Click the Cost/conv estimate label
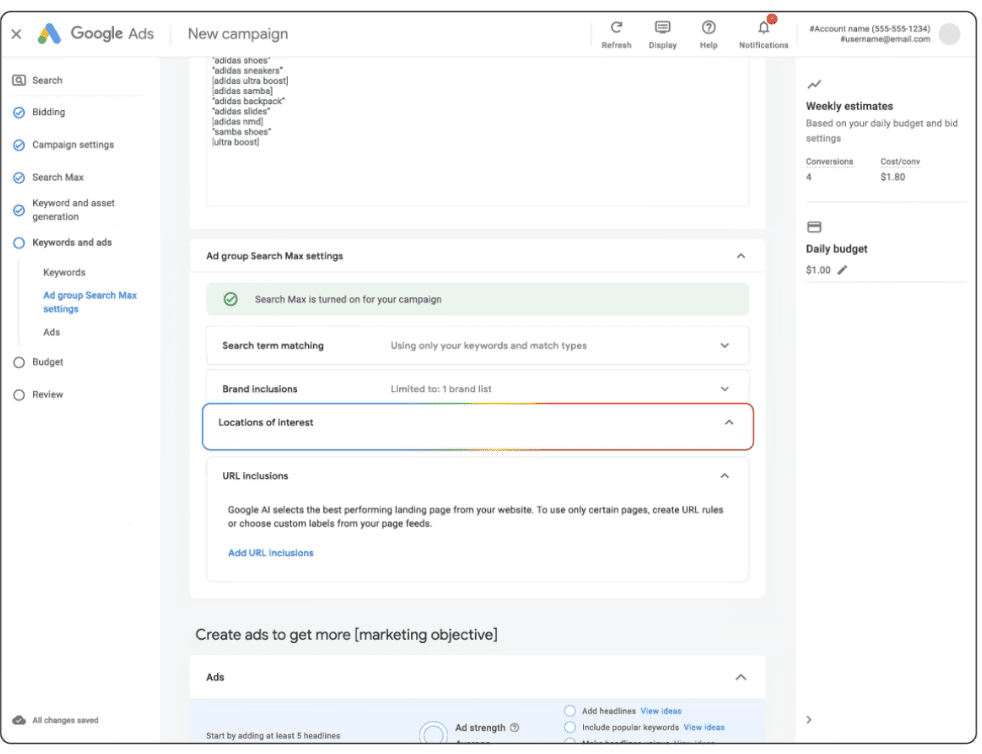The height and width of the screenshot is (754, 982). coord(900,162)
